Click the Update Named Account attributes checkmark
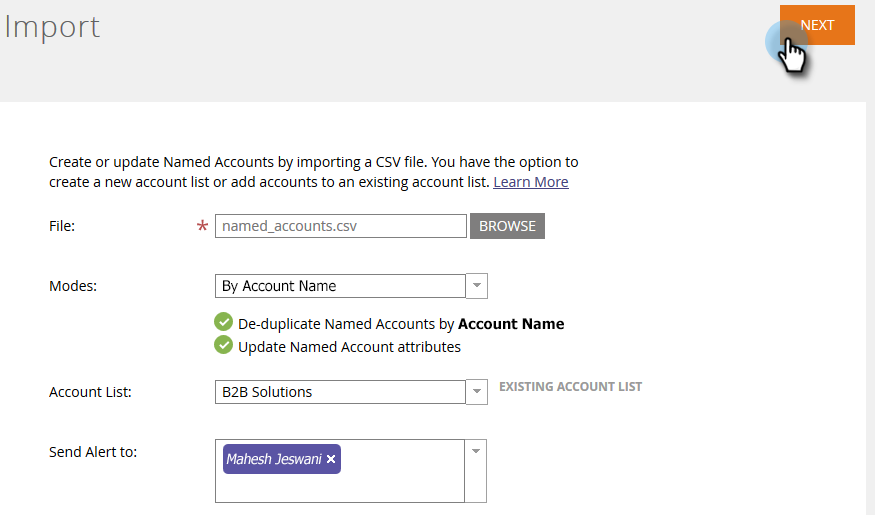The image size is (875, 515). (223, 346)
